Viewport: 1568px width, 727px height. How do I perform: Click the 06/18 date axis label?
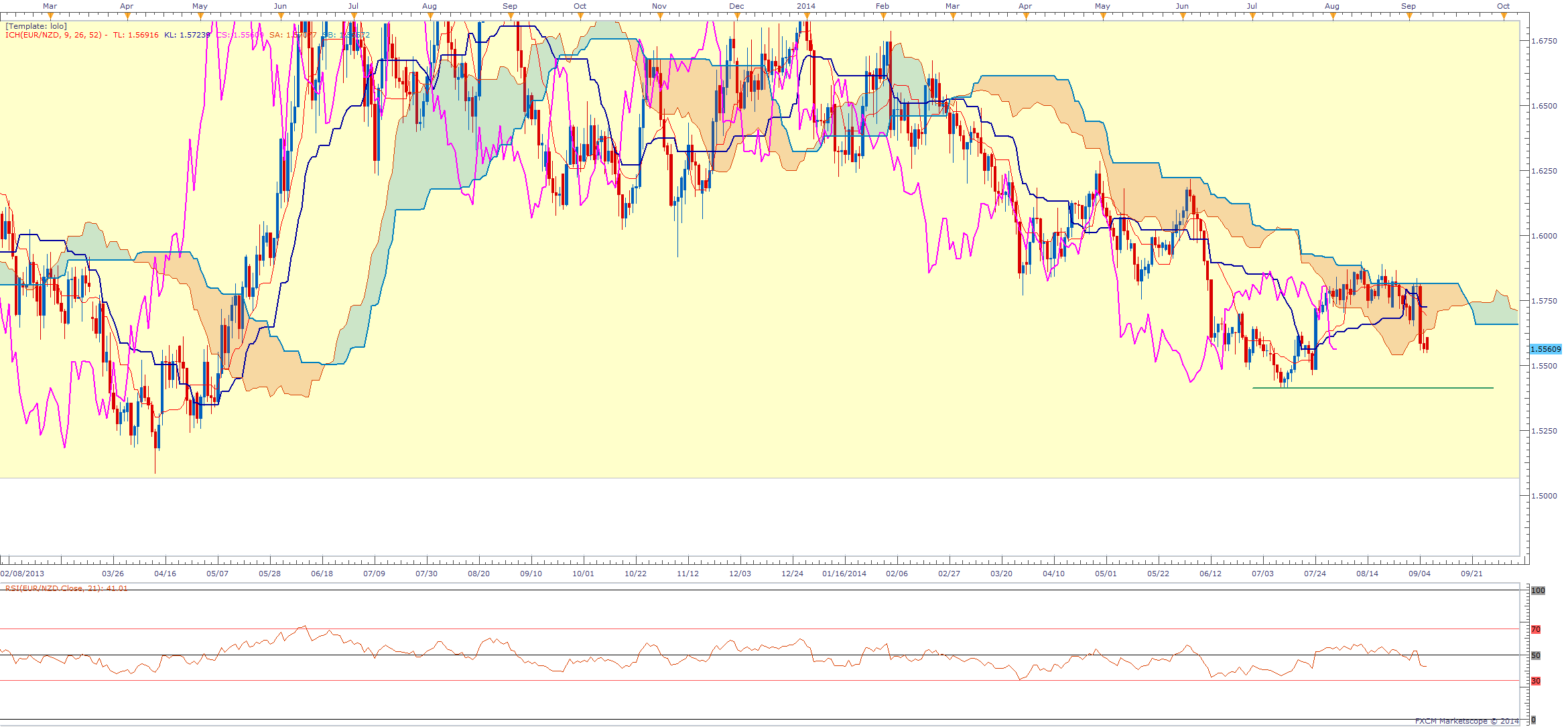[x=322, y=574]
